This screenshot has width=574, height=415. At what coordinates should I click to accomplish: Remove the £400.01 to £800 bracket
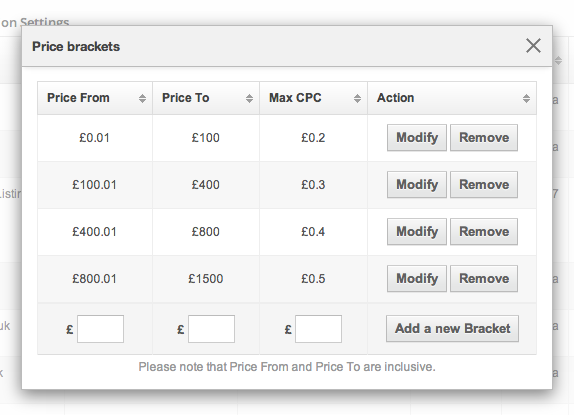484,232
